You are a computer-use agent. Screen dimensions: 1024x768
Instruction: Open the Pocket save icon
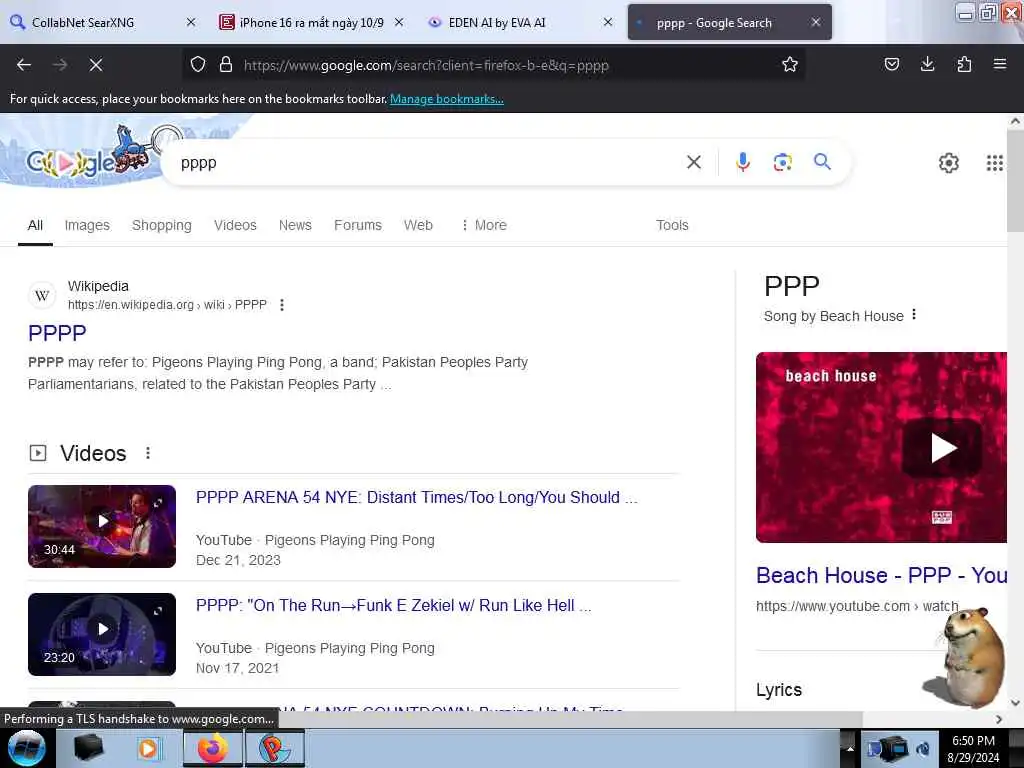[x=892, y=64]
